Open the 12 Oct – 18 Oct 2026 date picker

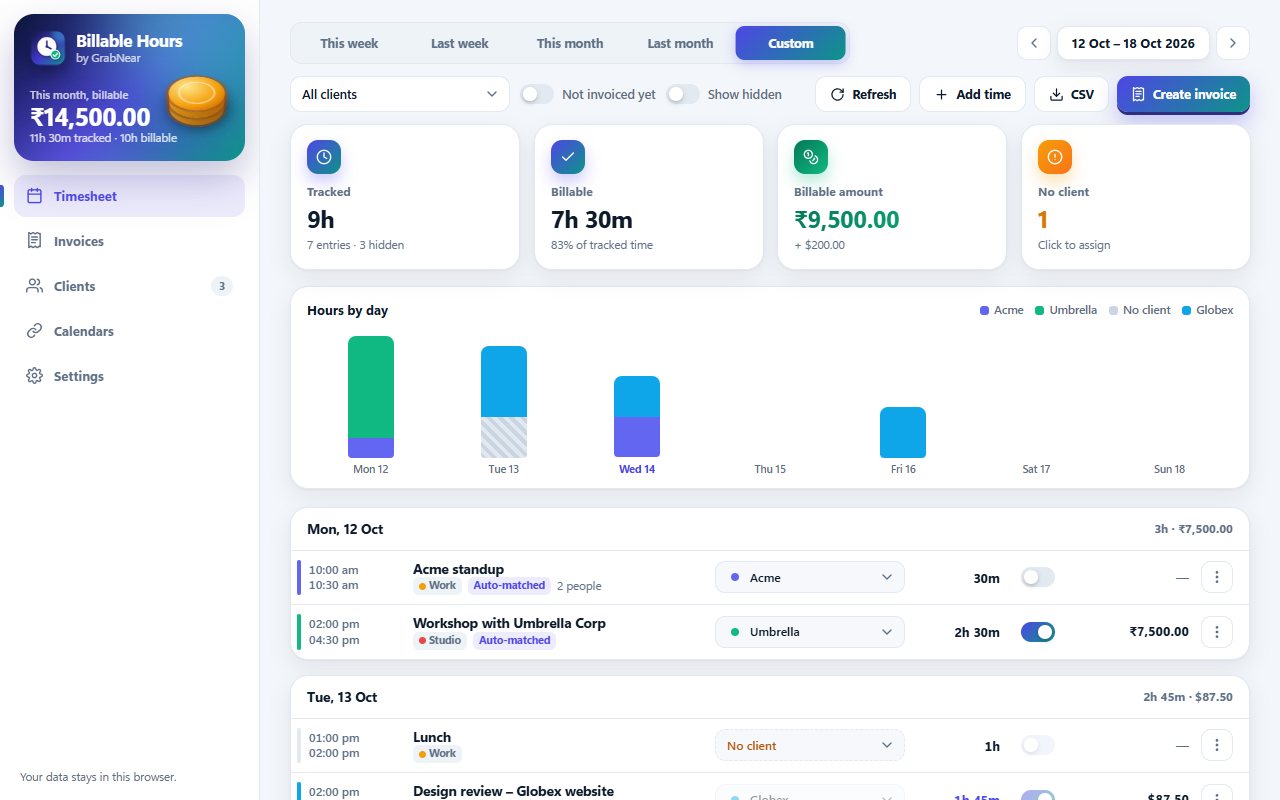tap(1133, 43)
